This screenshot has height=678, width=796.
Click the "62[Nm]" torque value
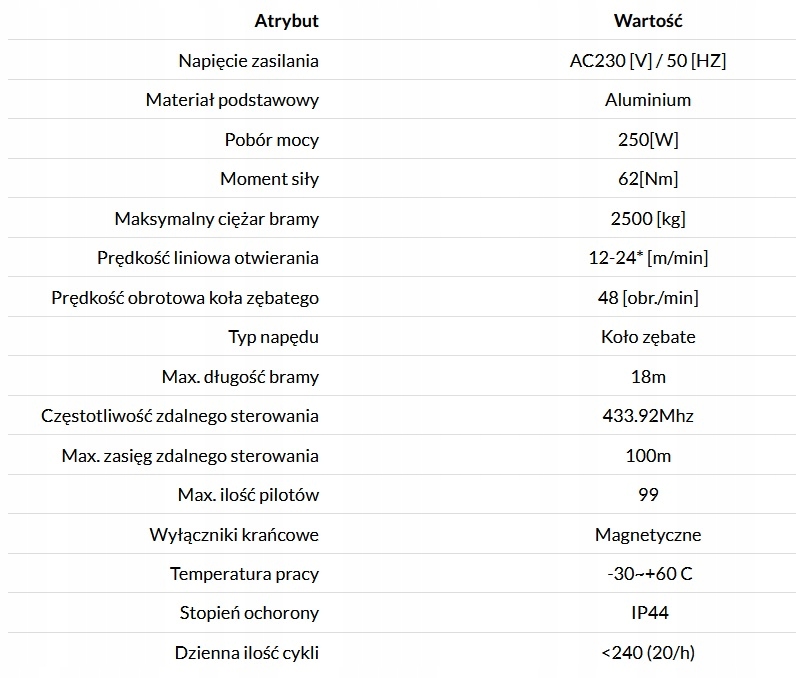tap(647, 179)
